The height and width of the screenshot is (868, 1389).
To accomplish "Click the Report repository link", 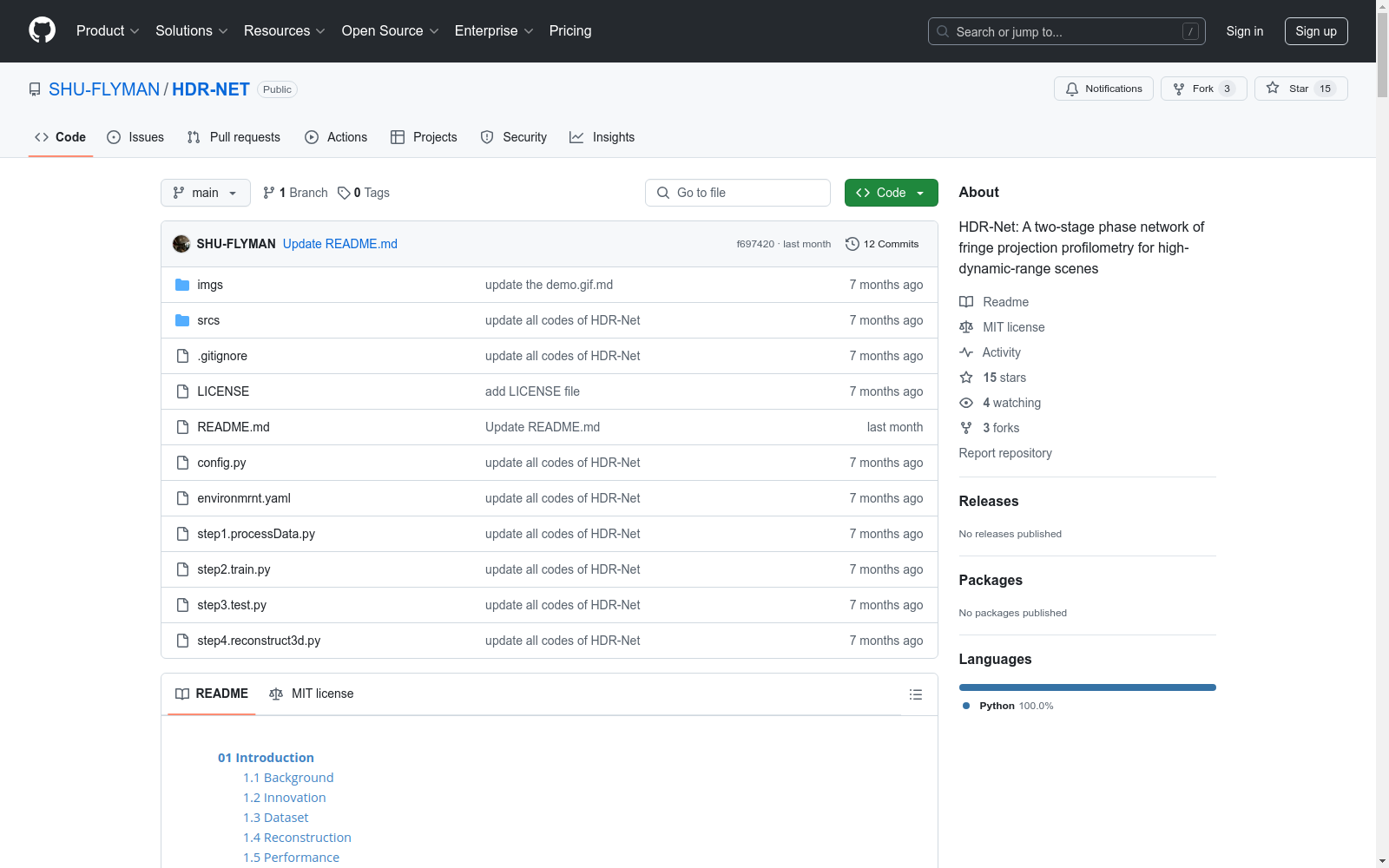I will point(1005,453).
